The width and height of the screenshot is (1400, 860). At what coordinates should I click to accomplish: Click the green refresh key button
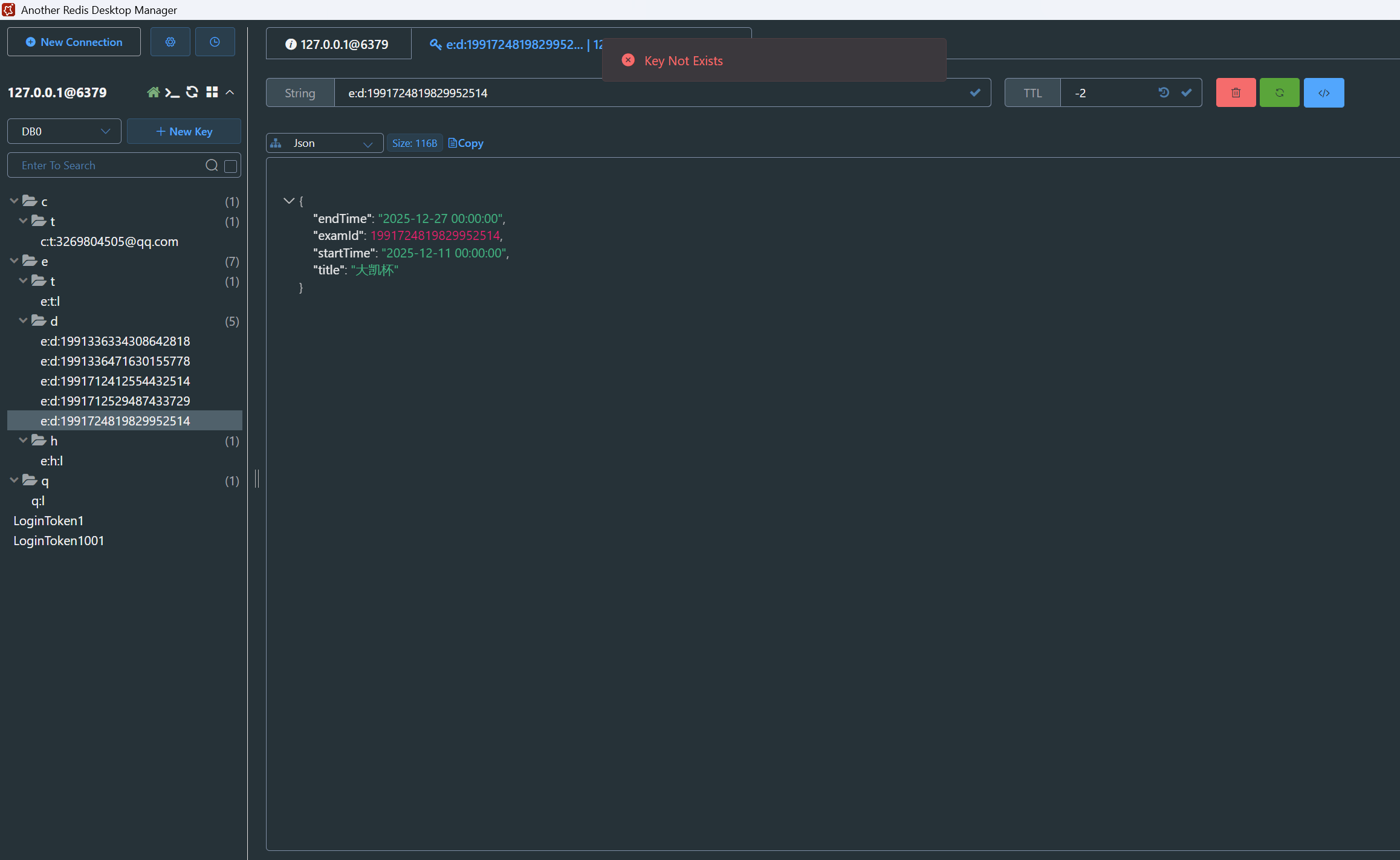pos(1279,92)
